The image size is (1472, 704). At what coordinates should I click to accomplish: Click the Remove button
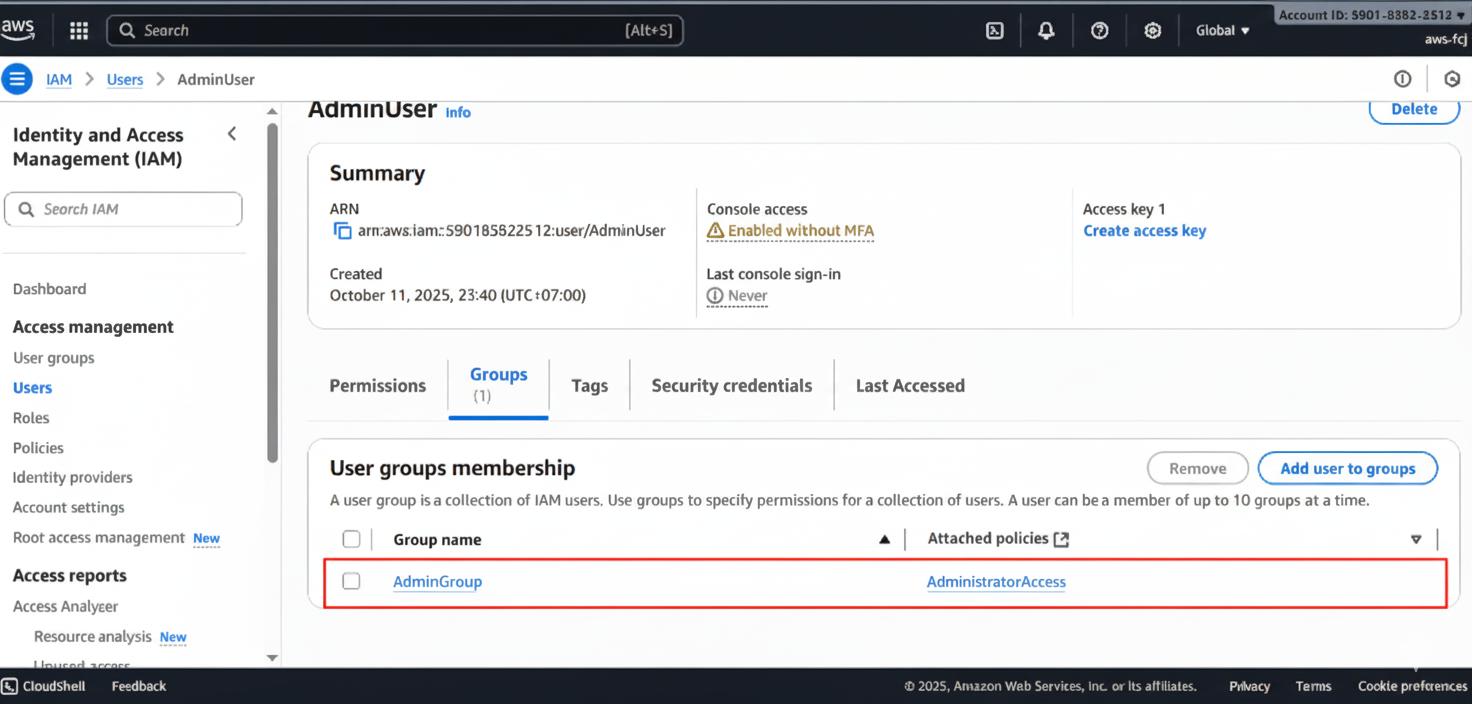tap(1197, 468)
